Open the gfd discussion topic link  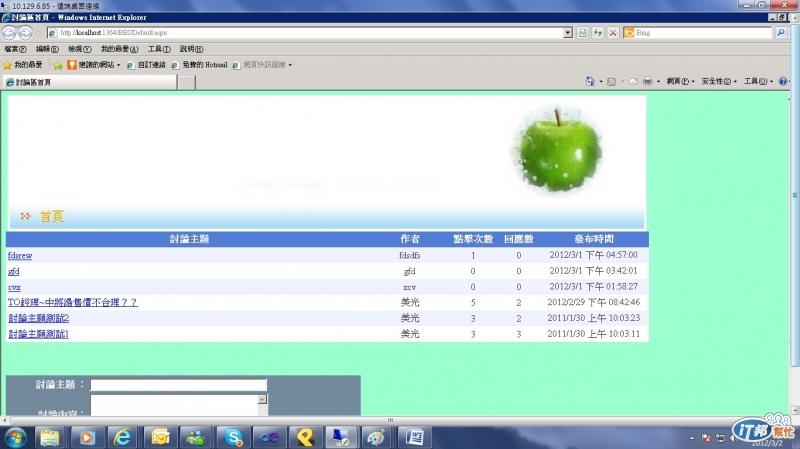pos(14,271)
